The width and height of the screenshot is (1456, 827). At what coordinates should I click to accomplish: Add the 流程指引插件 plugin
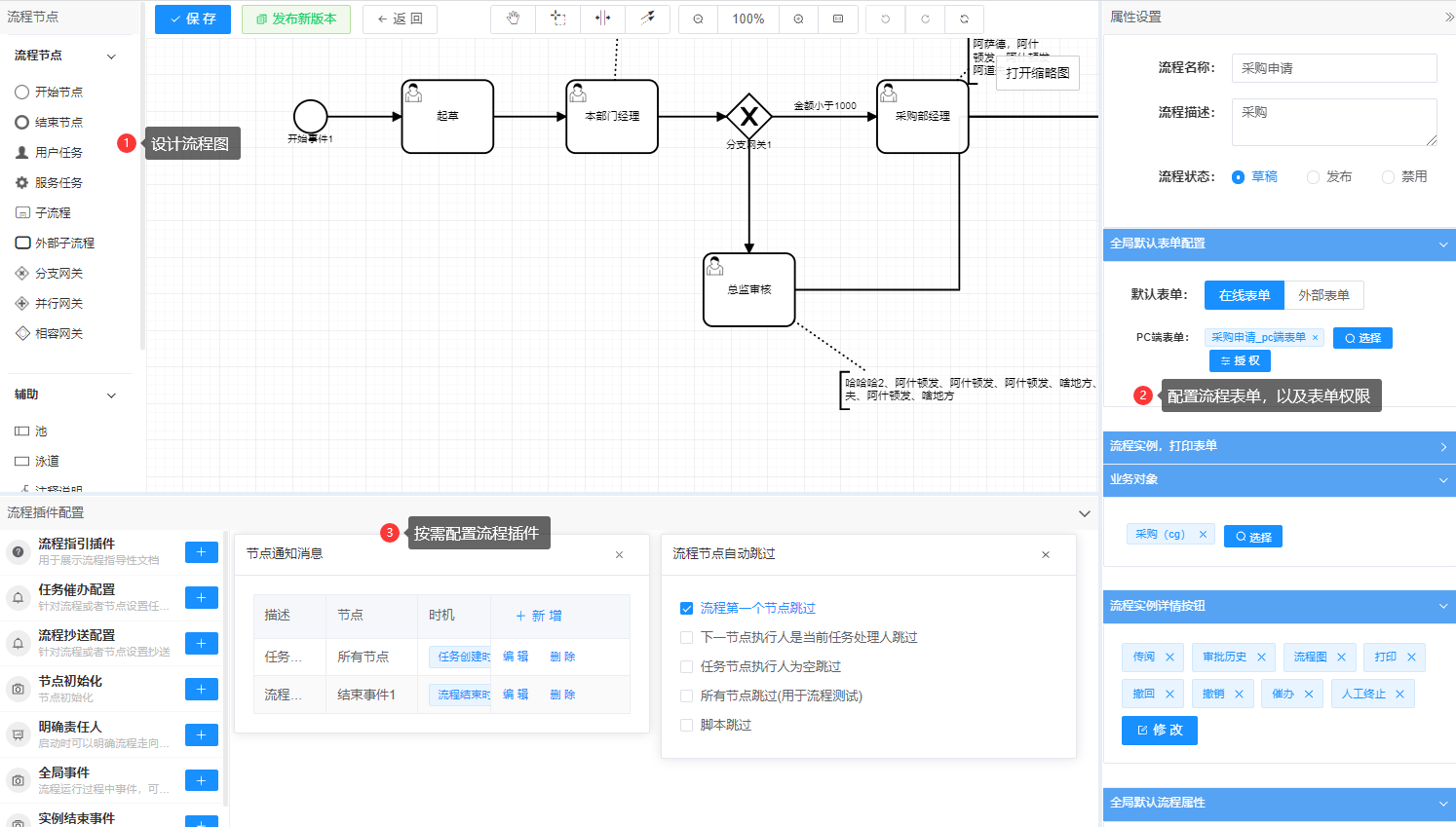(x=202, y=552)
